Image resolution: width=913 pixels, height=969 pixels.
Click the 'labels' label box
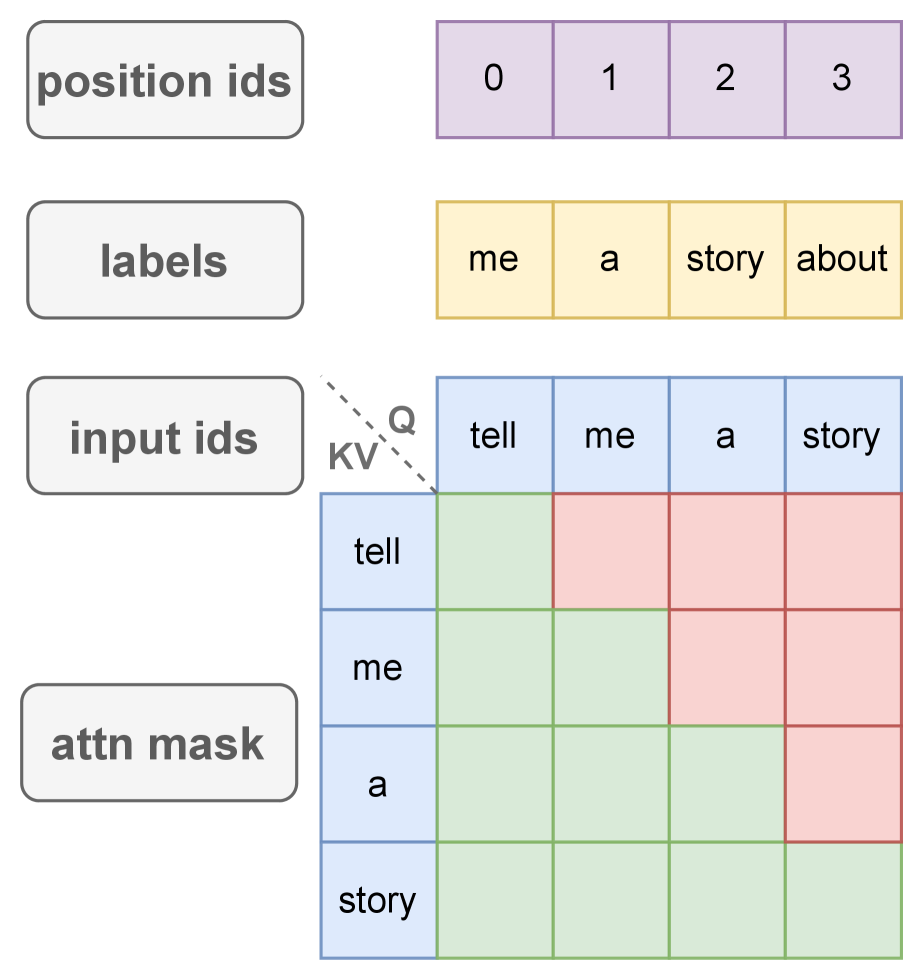(164, 260)
